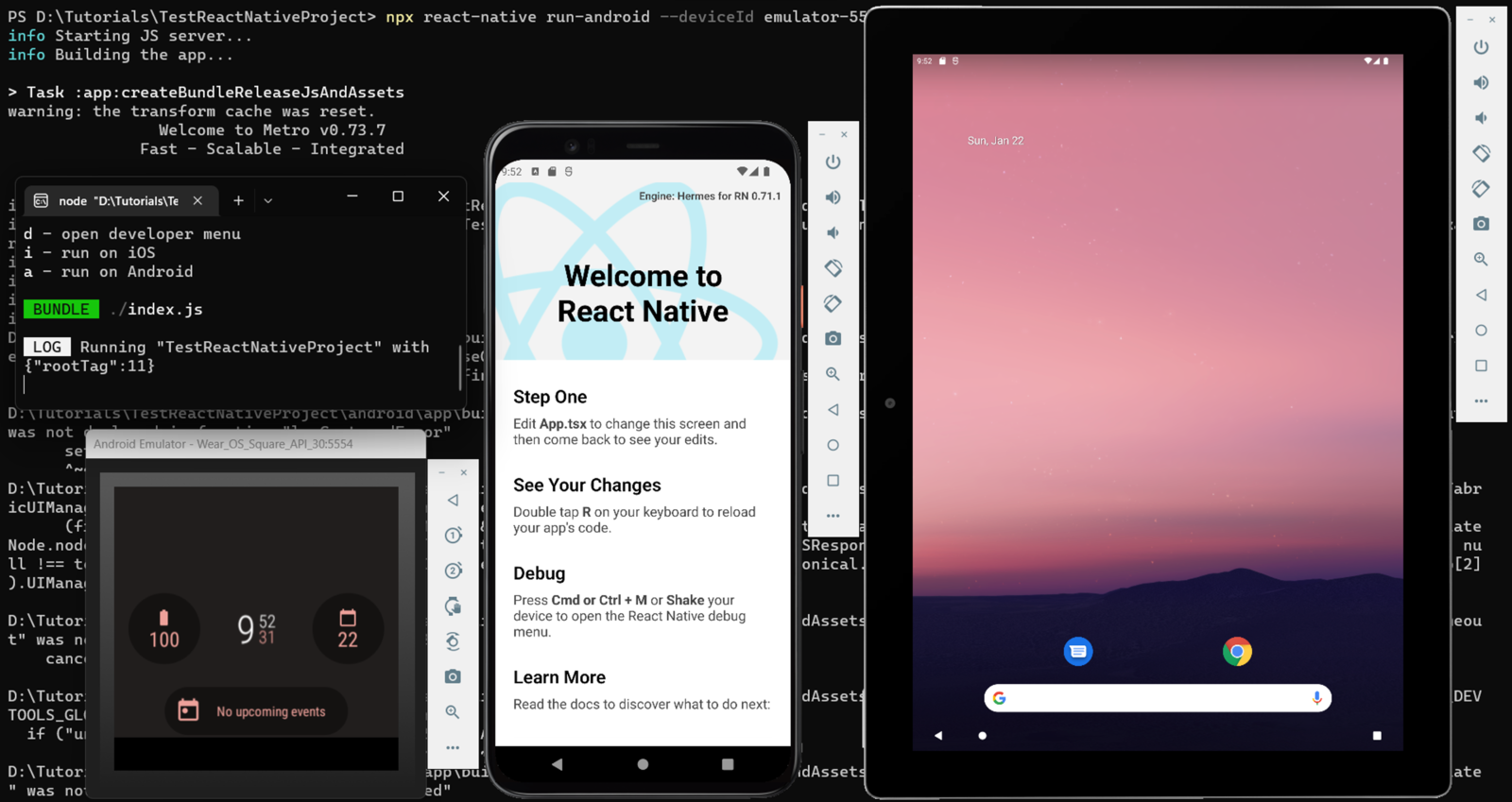Click the Debug heading in phone app
Viewport: 1512px width, 802px height.
(540, 573)
